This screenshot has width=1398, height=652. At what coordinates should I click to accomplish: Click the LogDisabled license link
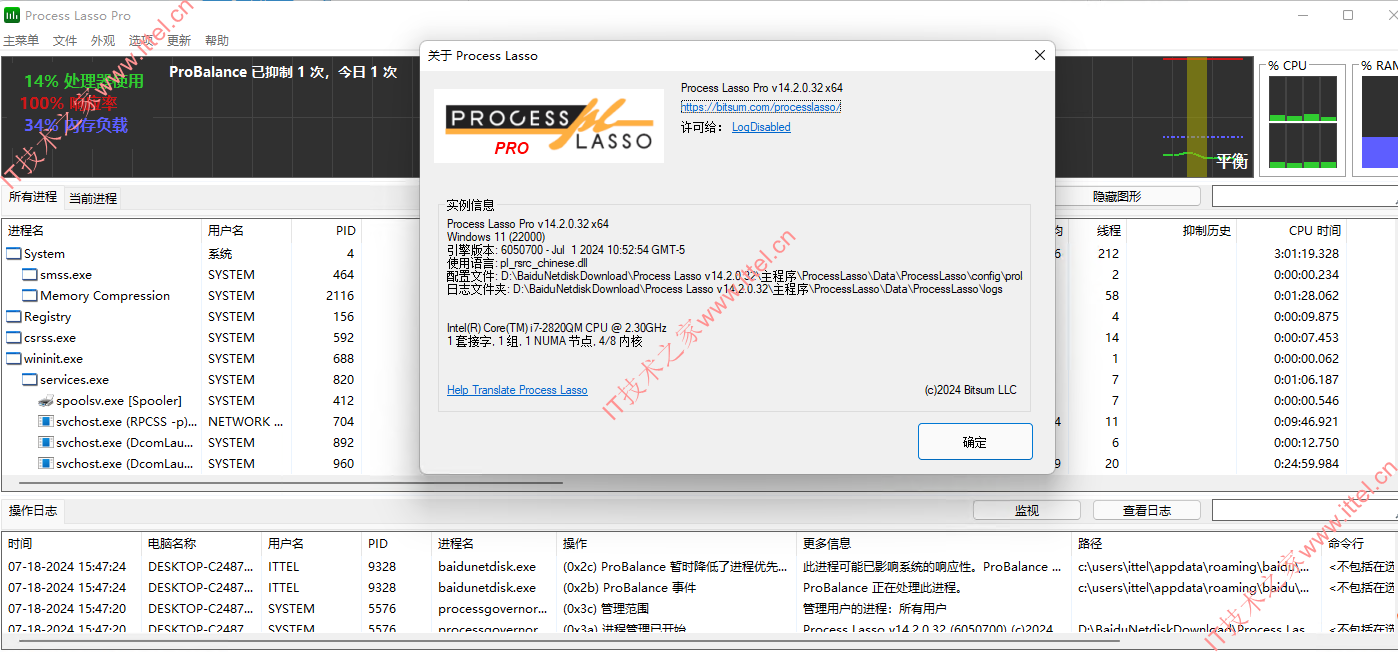pos(763,126)
